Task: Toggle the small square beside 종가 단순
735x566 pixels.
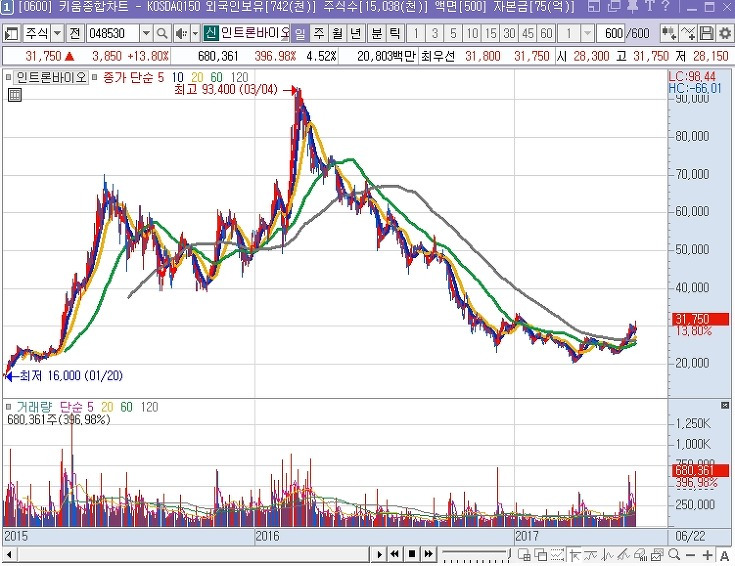Action: point(95,77)
